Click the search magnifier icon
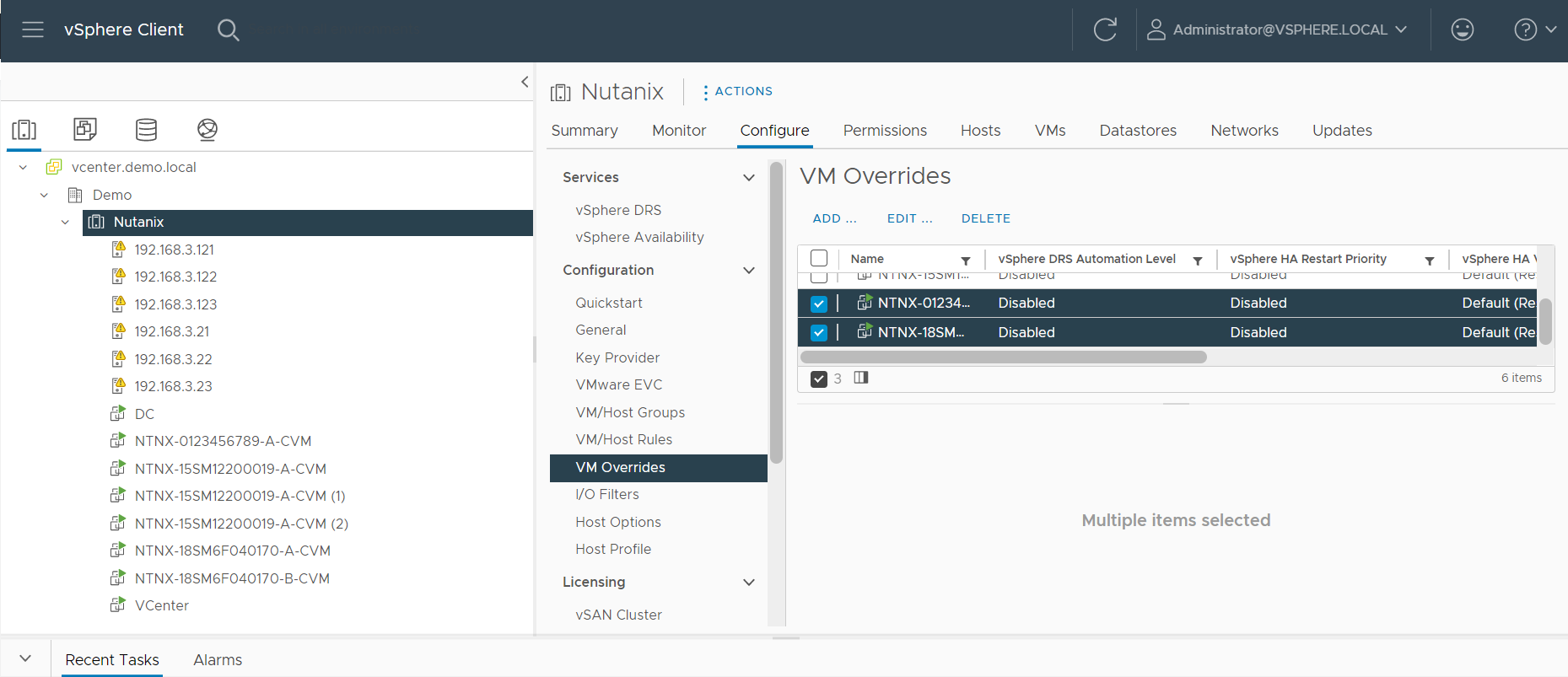Image resolution: width=1568 pixels, height=677 pixels. (228, 30)
